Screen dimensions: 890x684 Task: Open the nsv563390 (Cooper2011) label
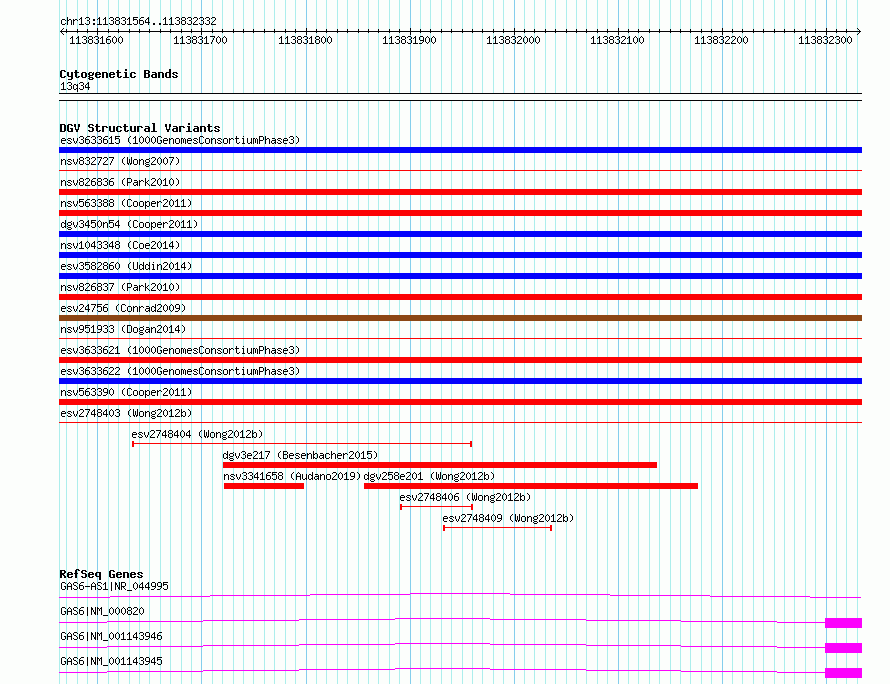point(126,392)
